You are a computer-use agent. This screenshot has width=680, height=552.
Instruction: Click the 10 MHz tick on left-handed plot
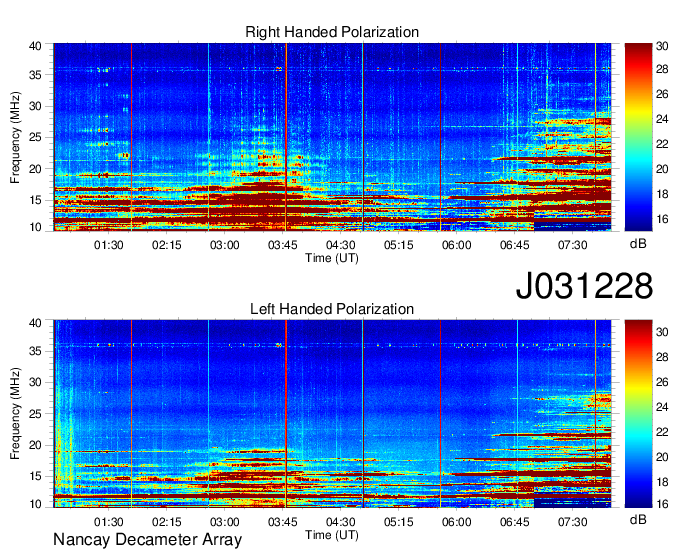[36, 504]
